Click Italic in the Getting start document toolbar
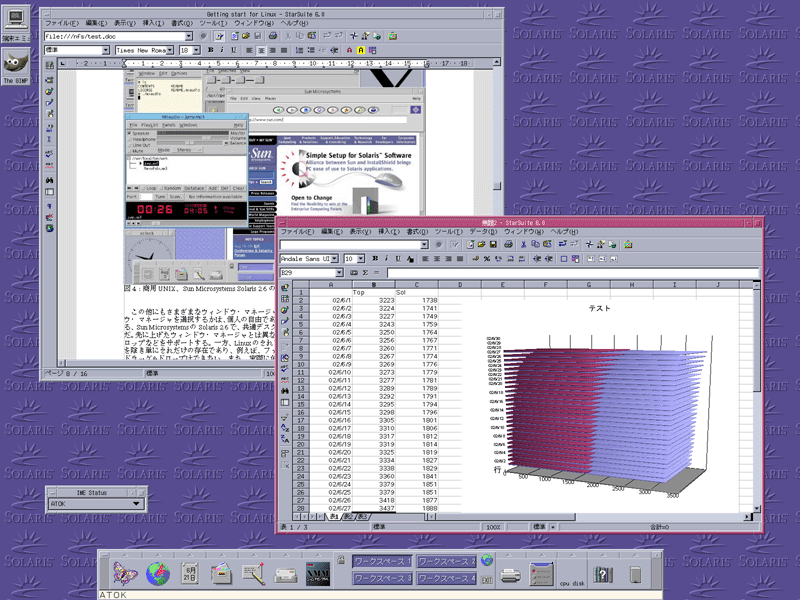This screenshot has height=600, width=800. pyautogui.click(x=221, y=50)
